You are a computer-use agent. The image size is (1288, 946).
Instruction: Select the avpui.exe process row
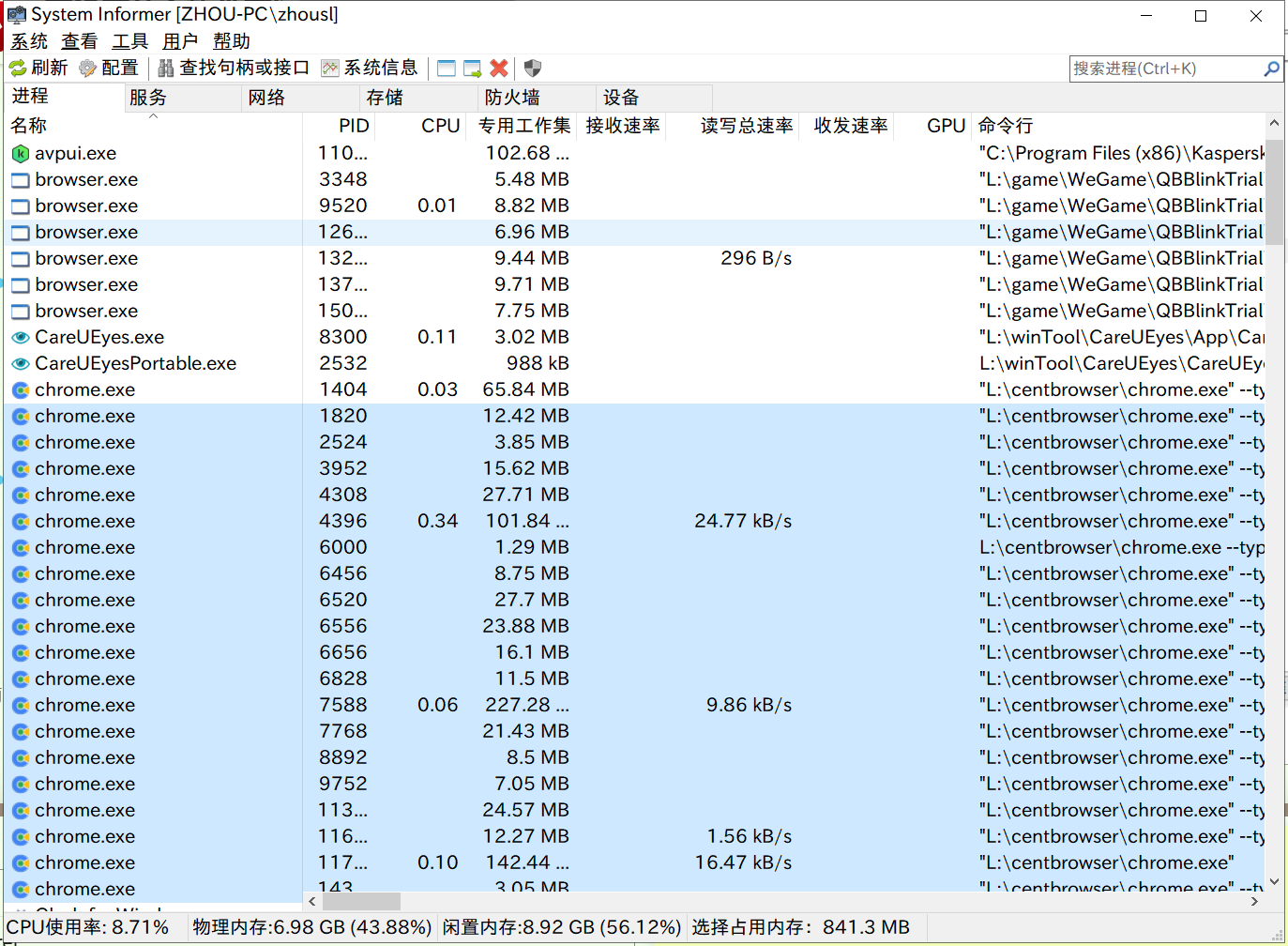pyautogui.click(x=76, y=153)
